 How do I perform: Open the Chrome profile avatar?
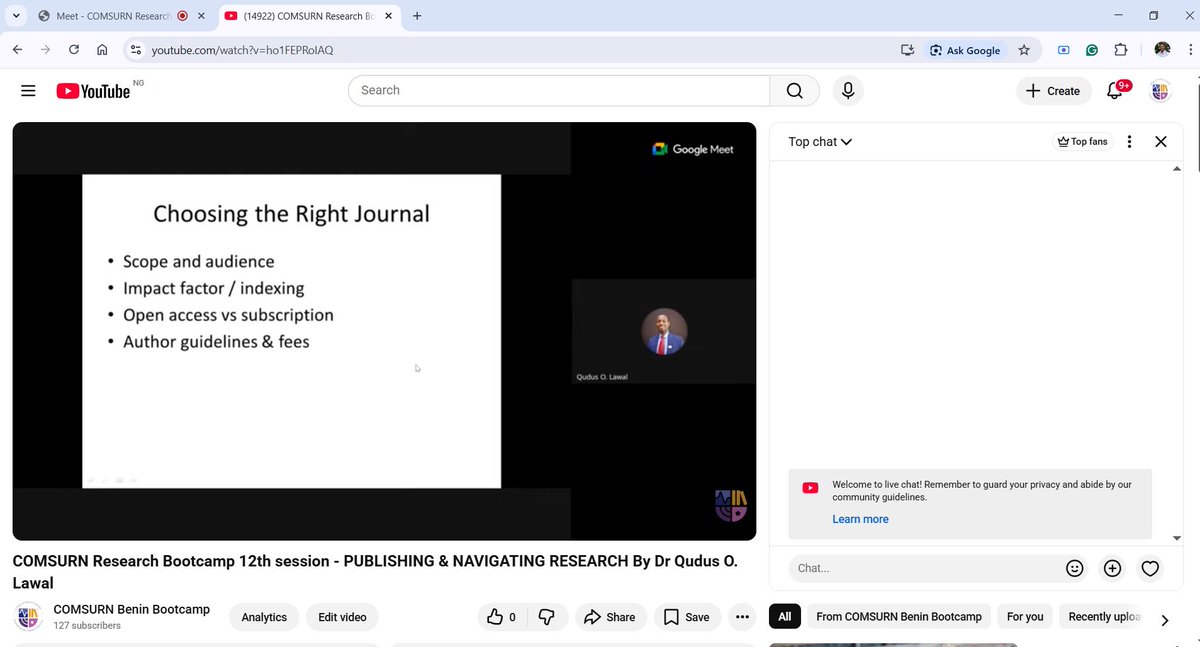[x=1162, y=50]
